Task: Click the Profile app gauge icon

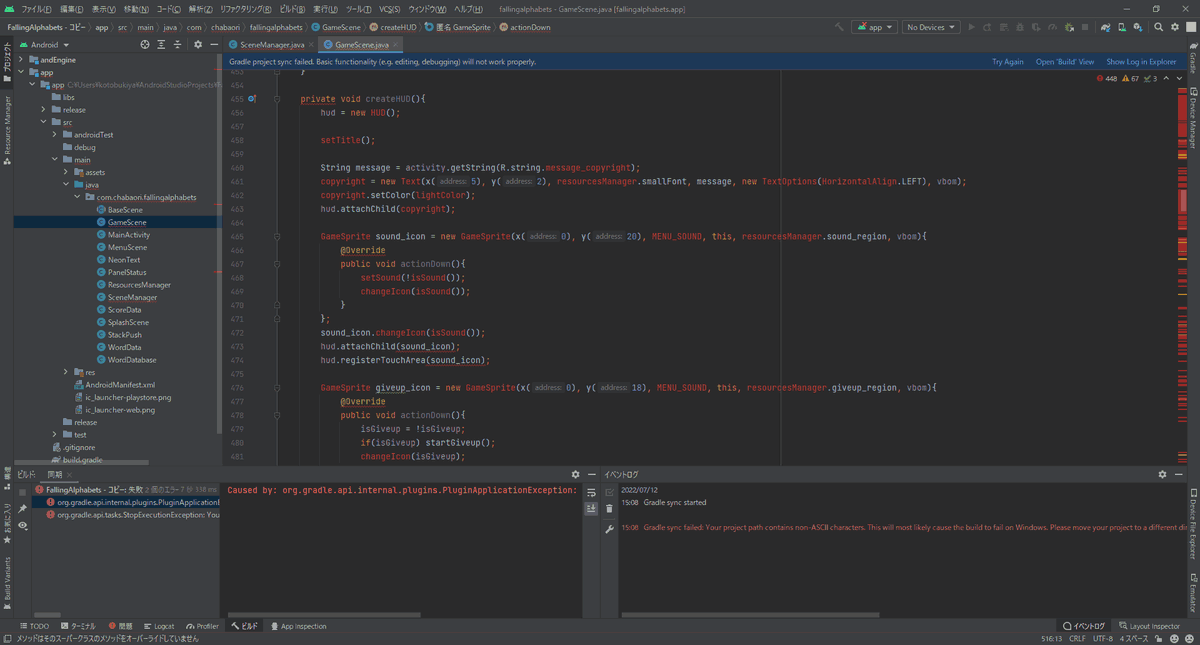Action: (x=1052, y=27)
